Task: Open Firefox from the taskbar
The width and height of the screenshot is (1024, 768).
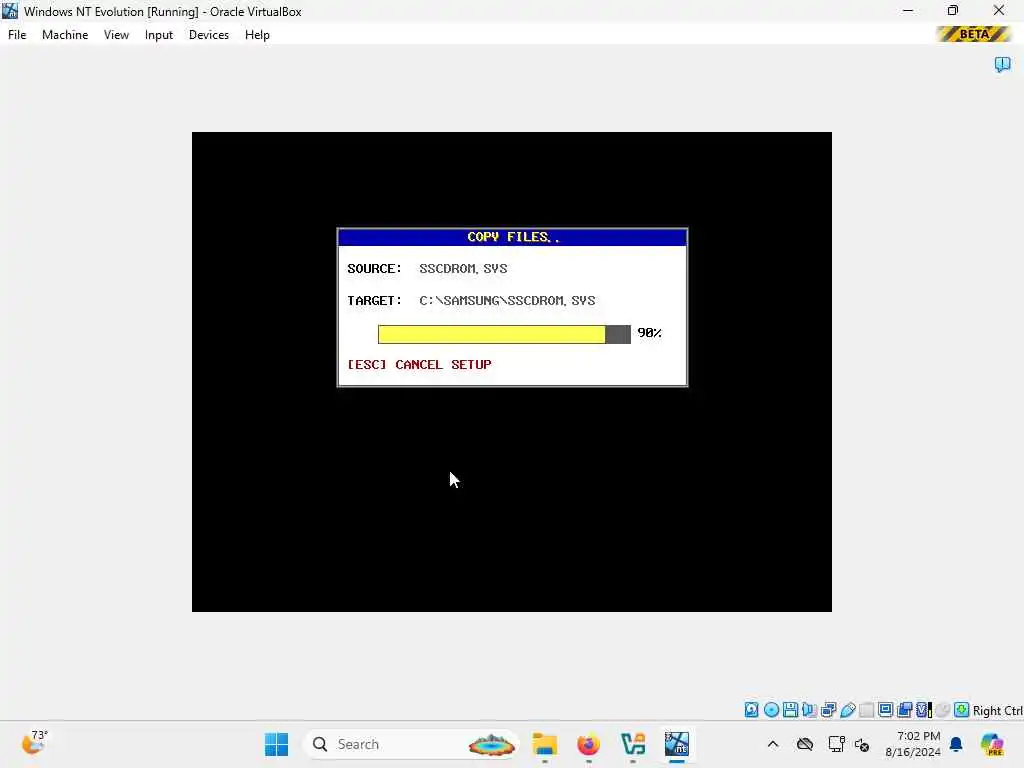Action: [588, 744]
